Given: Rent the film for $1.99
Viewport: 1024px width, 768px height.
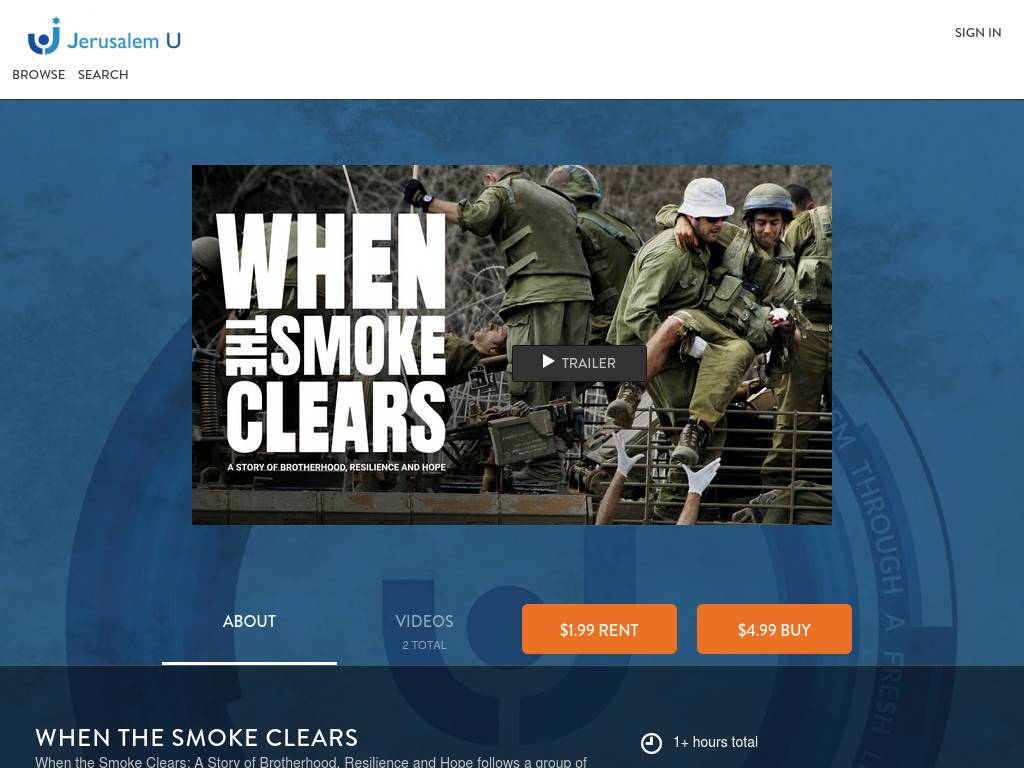Looking at the screenshot, I should pos(599,629).
